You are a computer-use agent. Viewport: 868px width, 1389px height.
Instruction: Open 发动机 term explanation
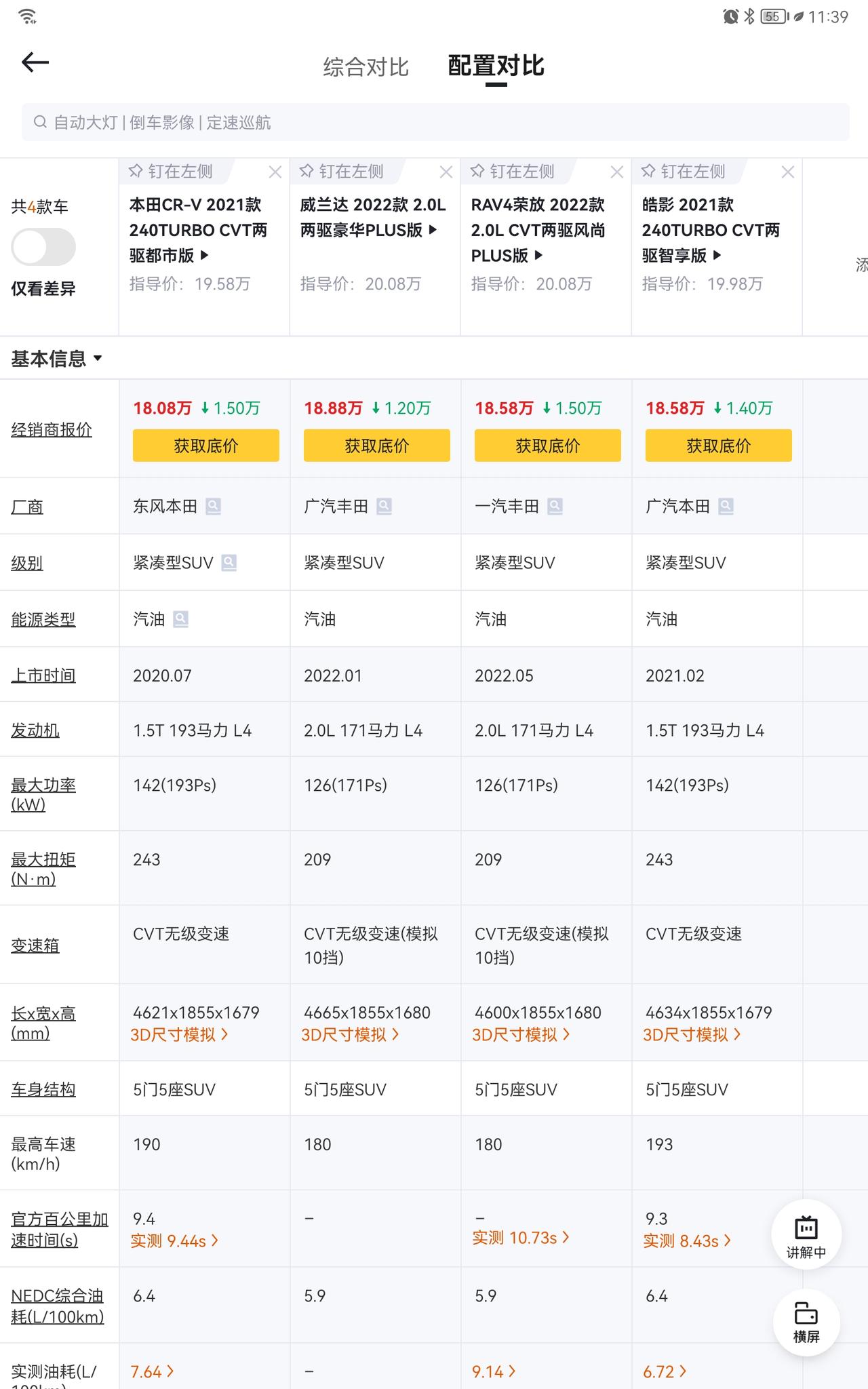tap(35, 730)
